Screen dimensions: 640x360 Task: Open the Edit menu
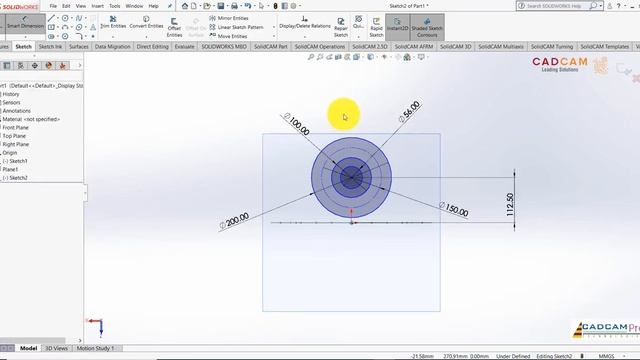(66, 6)
